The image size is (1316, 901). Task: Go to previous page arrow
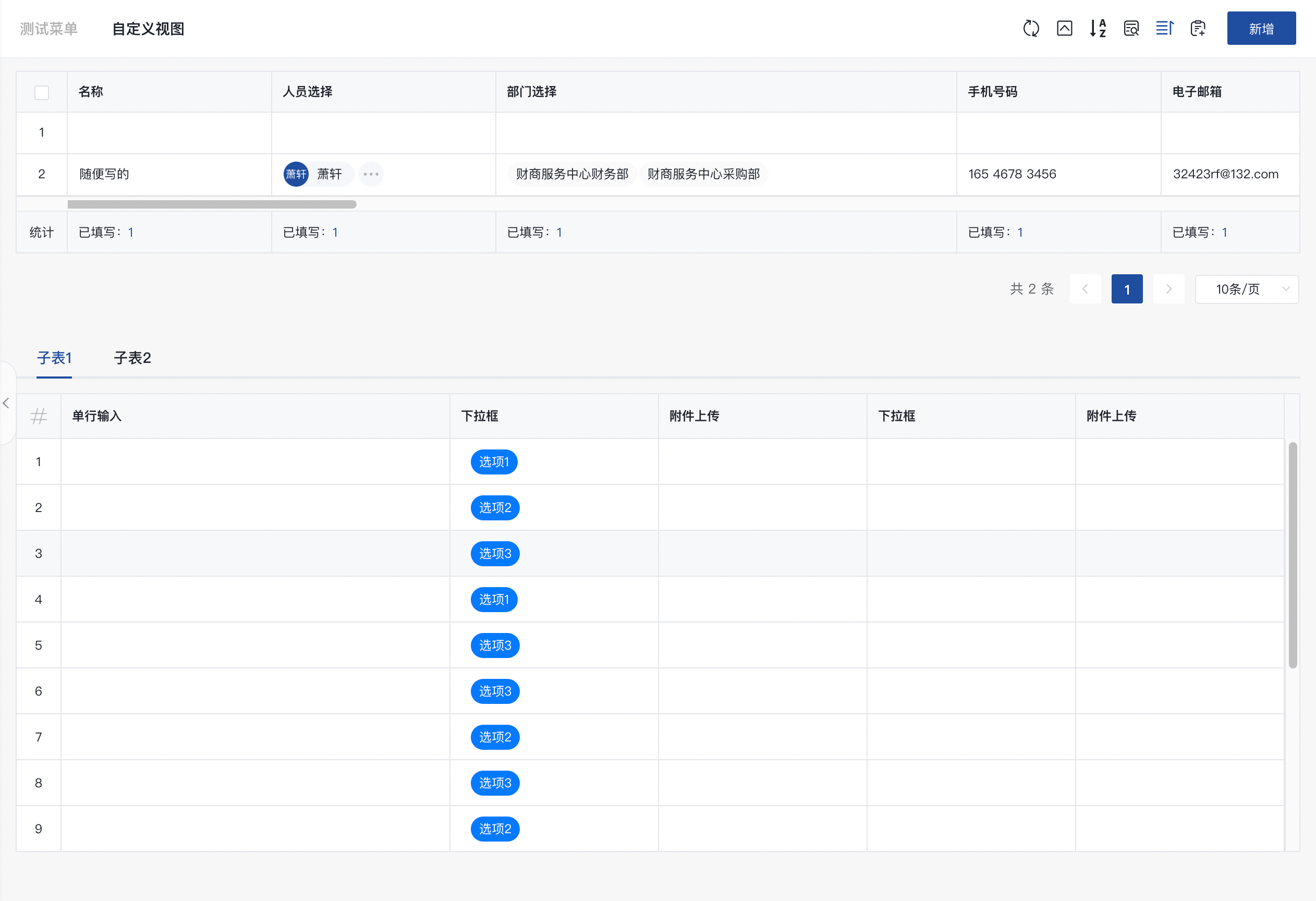[1085, 289]
